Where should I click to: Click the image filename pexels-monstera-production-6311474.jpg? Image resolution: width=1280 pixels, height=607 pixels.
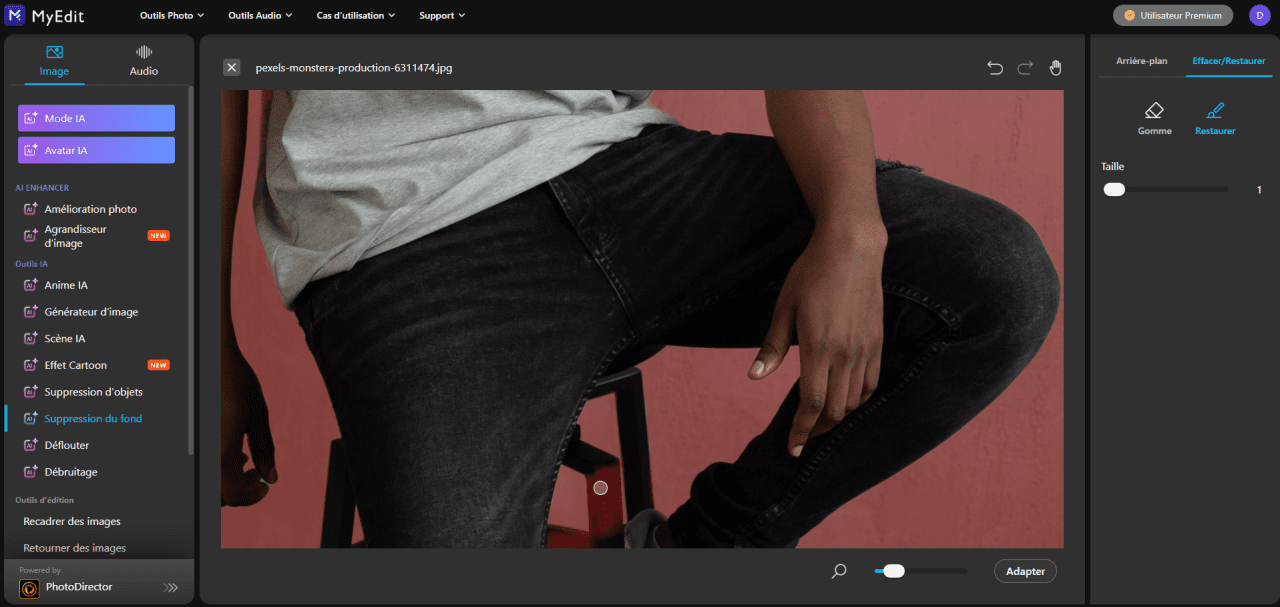(x=354, y=68)
